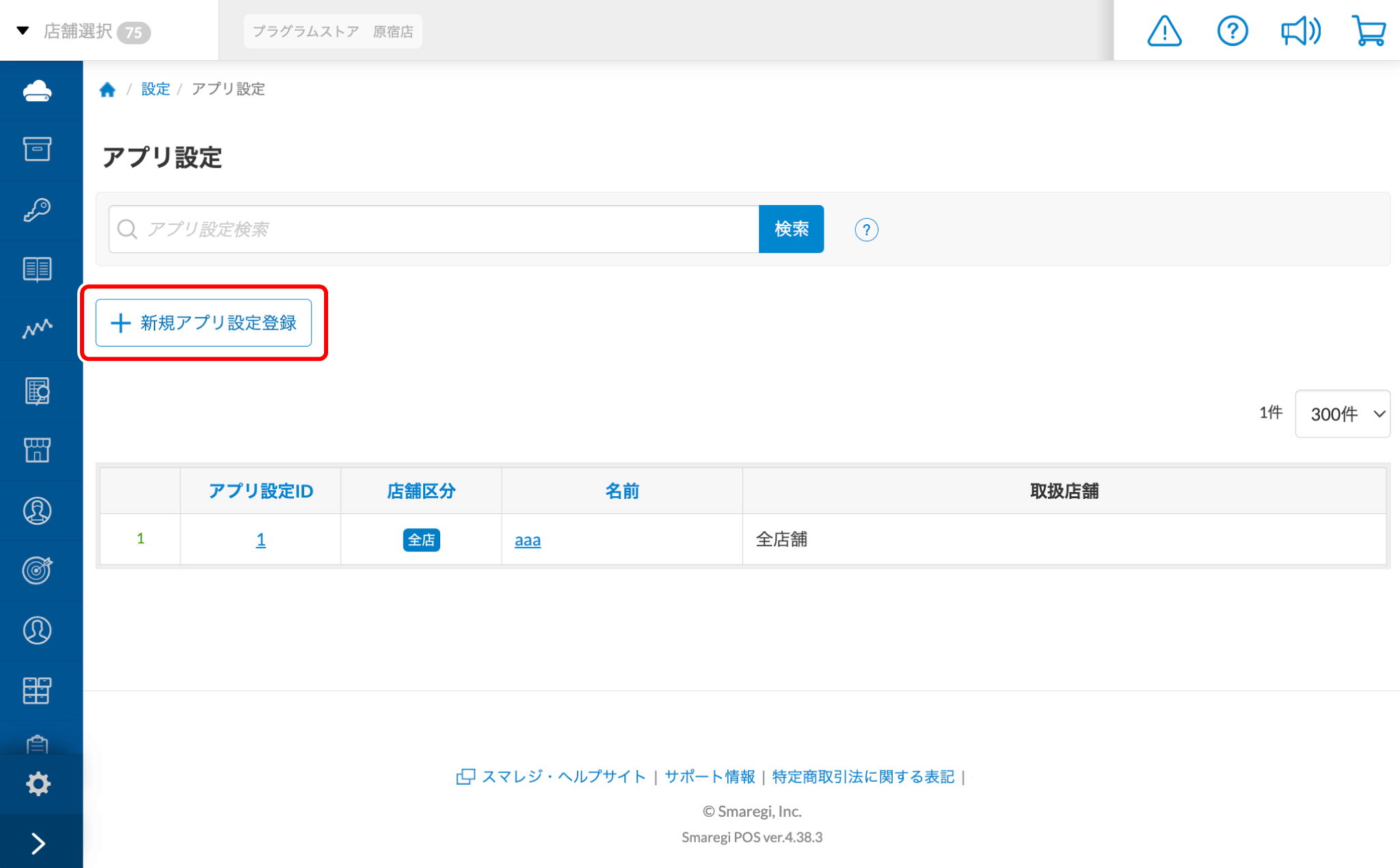Open the warning triangle alerts icon

tap(1164, 31)
